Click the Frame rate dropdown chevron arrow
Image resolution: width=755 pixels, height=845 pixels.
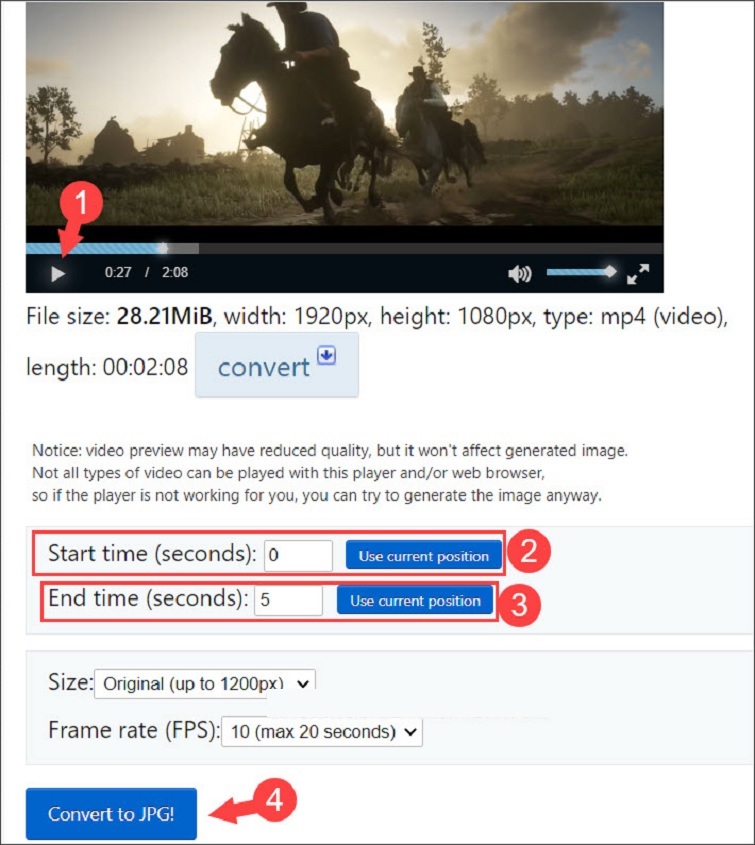coord(410,732)
